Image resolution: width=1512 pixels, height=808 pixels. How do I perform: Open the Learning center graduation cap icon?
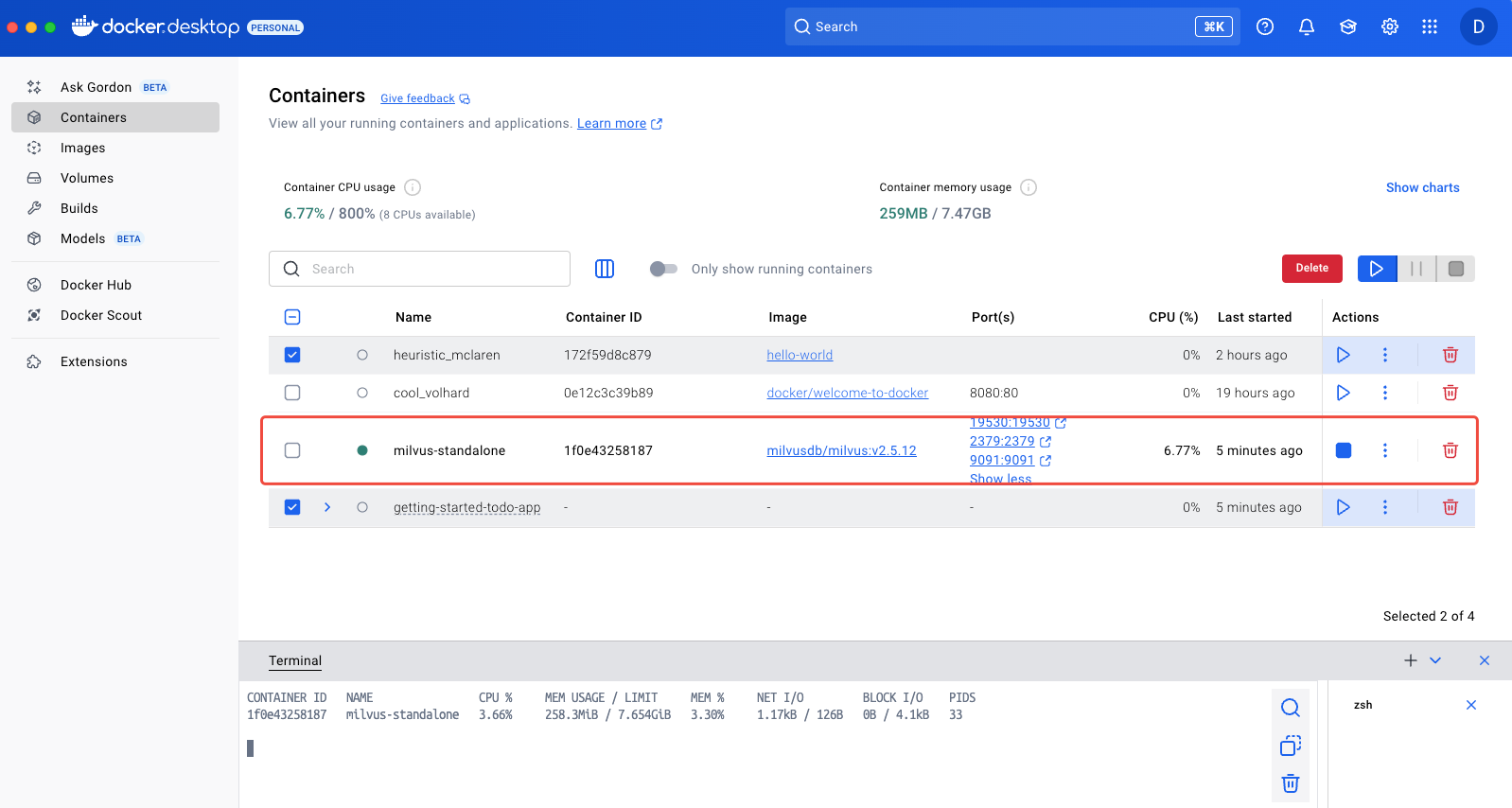(1348, 26)
